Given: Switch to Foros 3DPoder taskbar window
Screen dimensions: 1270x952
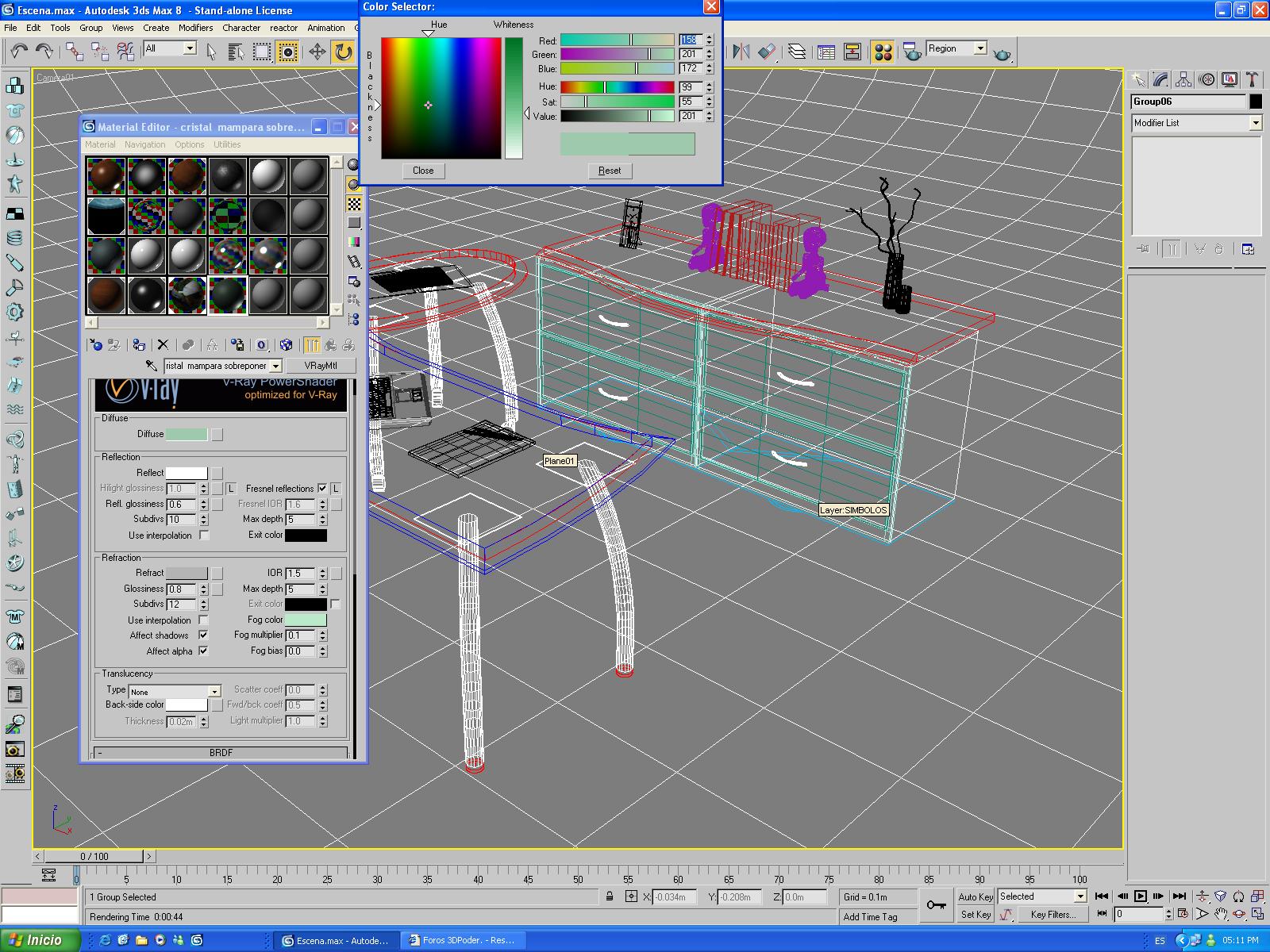Looking at the screenshot, I should (x=462, y=940).
